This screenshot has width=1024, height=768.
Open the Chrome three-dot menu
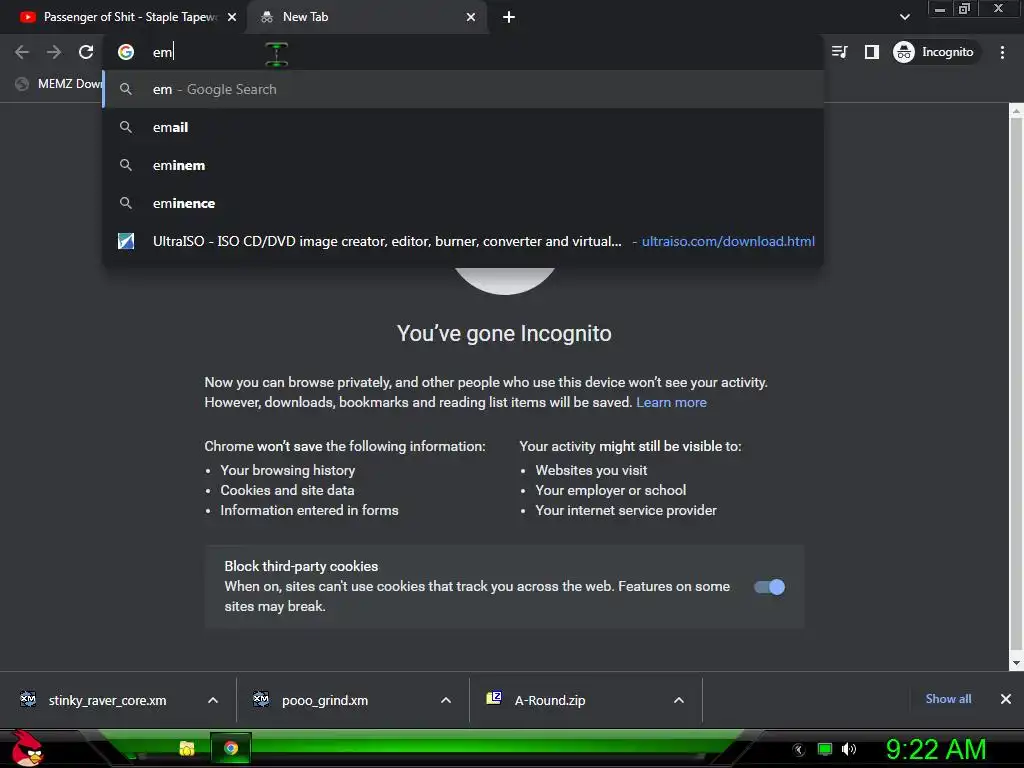(1002, 52)
